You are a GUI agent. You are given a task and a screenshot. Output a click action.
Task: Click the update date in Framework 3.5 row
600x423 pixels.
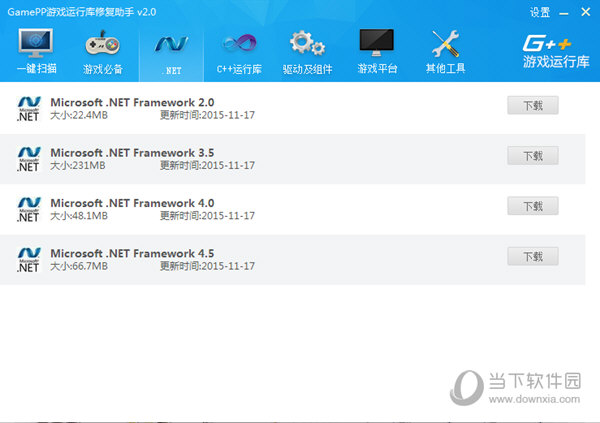pos(207,165)
